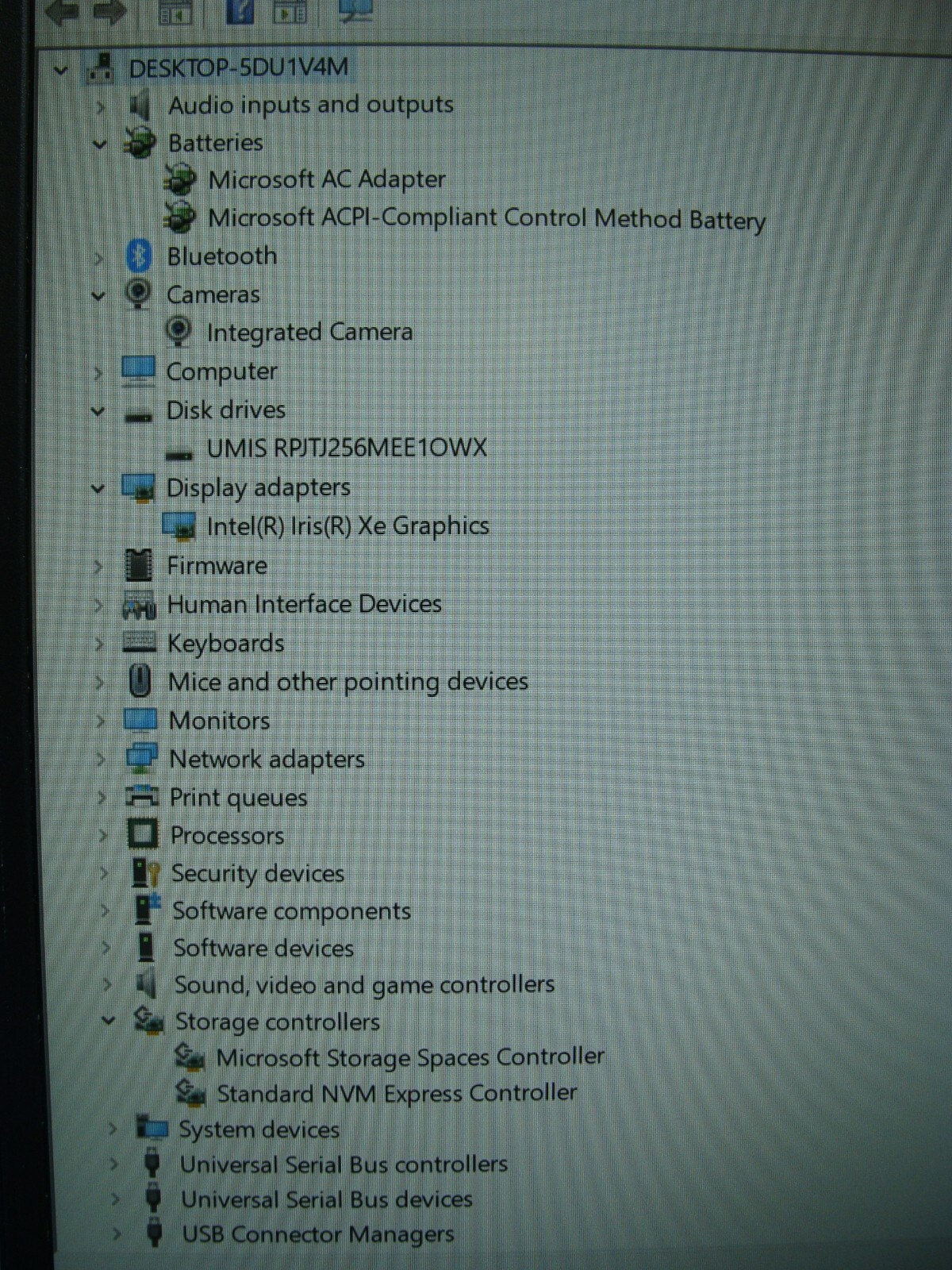Viewport: 952px width, 1270px height.
Task: Expand the Firmware category
Action: pyautogui.click(x=98, y=567)
